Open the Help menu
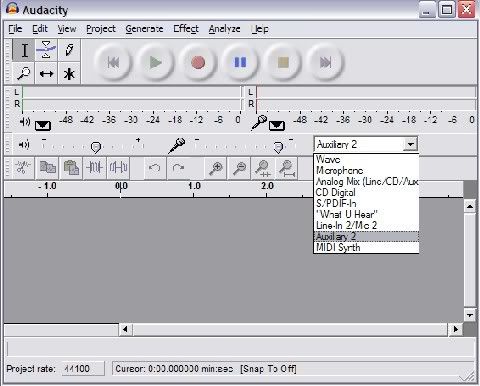 [x=260, y=29]
